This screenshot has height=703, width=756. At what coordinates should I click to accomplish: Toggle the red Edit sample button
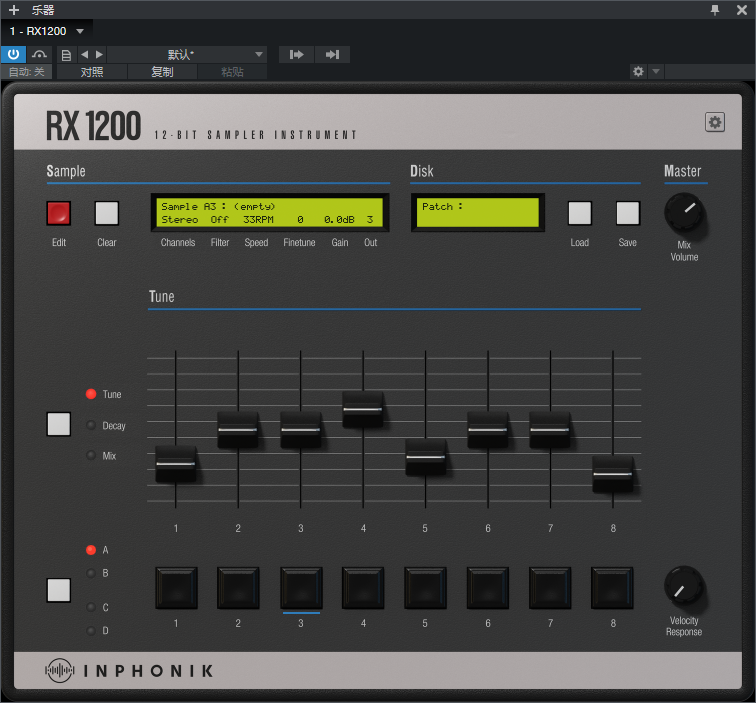pyautogui.click(x=59, y=213)
